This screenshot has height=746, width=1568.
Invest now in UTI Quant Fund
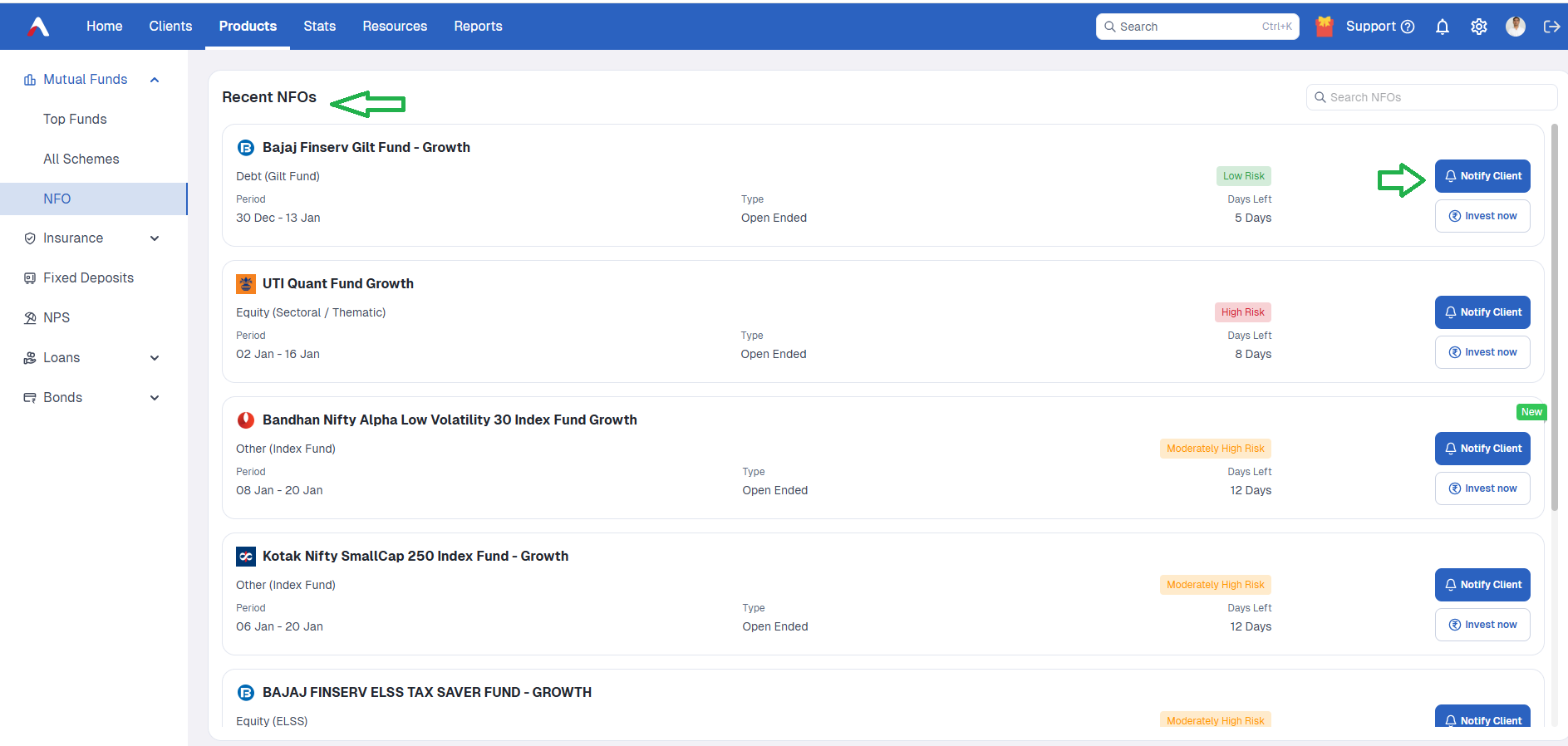pos(1482,352)
